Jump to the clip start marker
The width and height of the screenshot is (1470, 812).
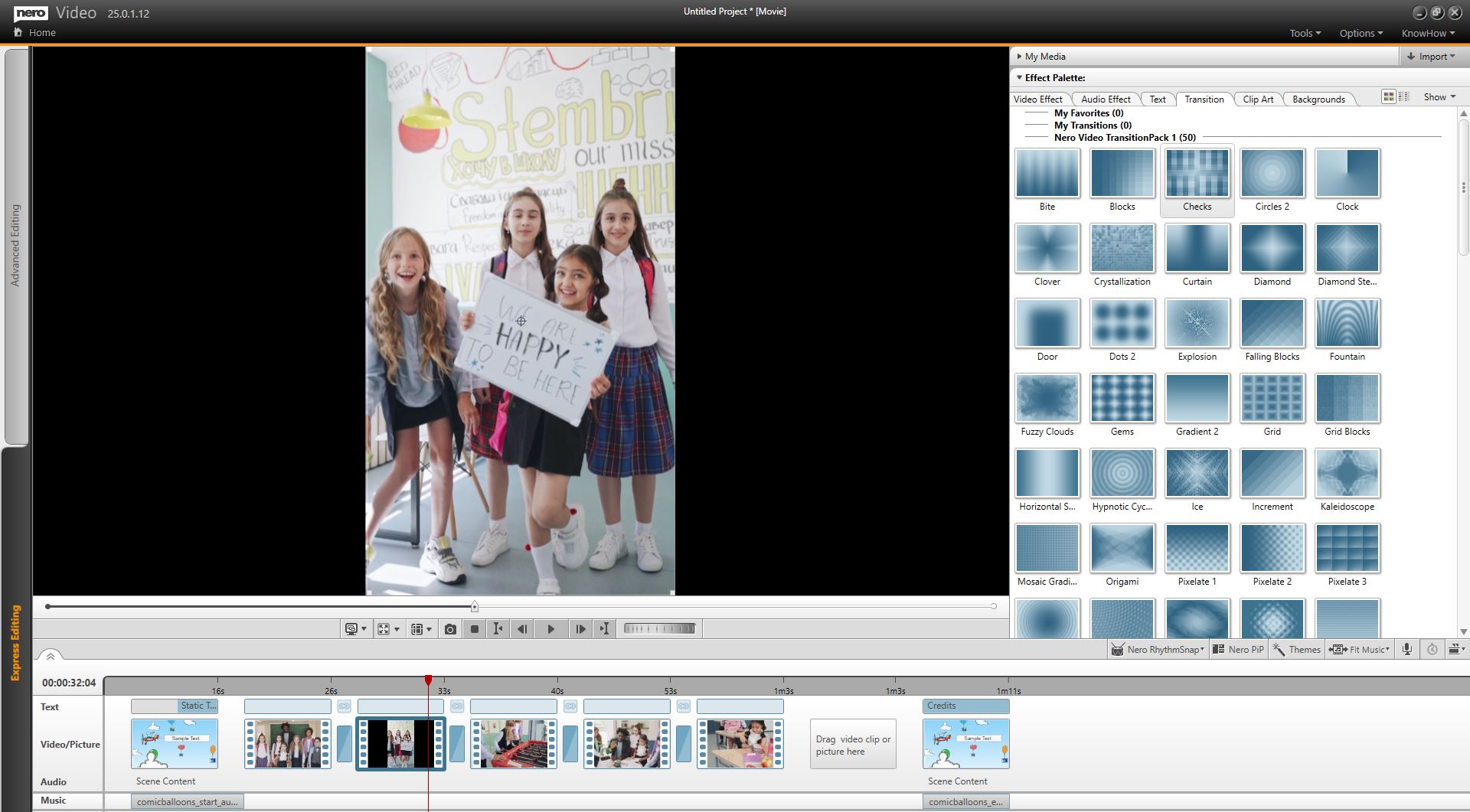pos(498,629)
